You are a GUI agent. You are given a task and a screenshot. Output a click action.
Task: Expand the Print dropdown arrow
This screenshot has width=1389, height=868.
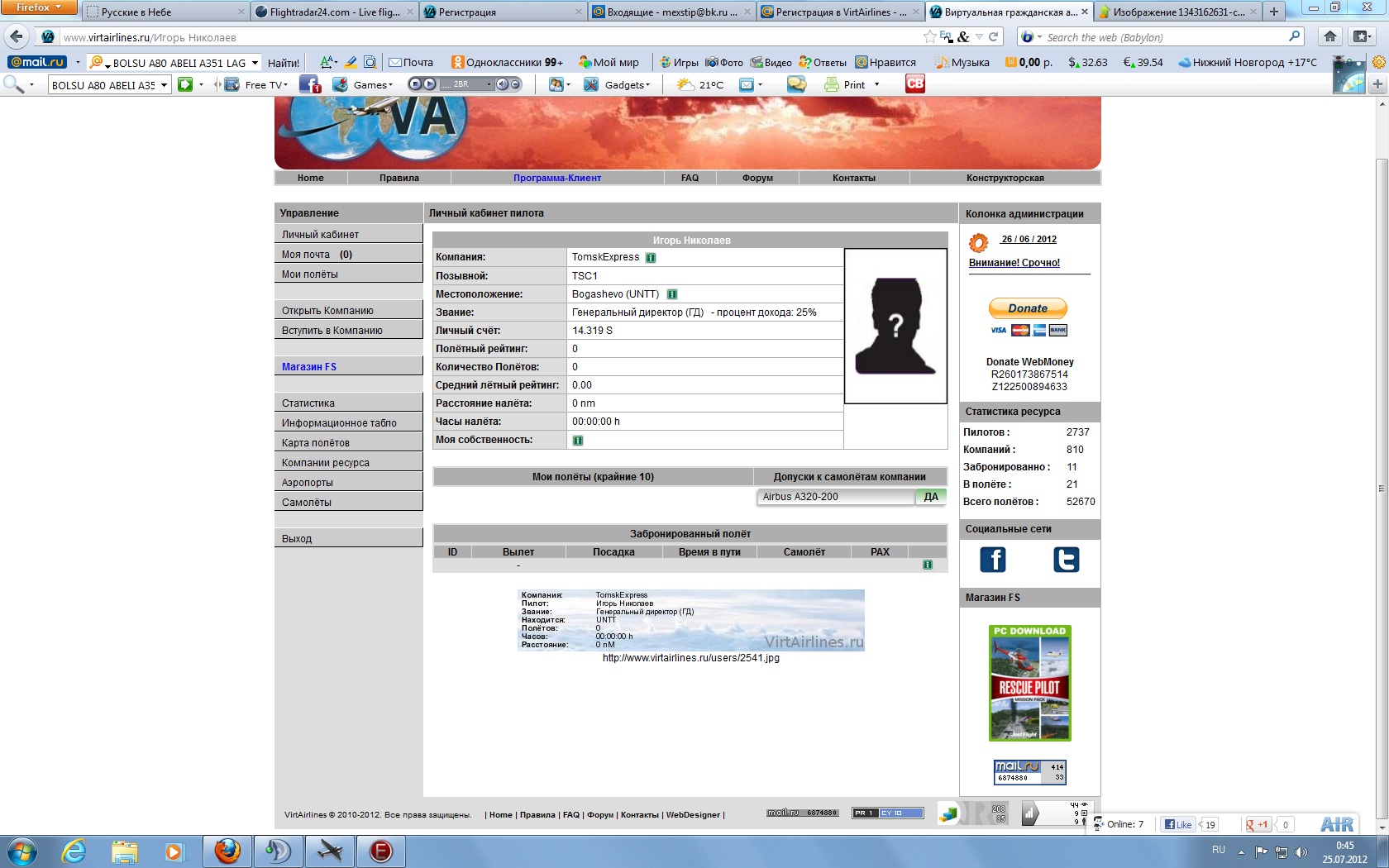pyautogui.click(x=876, y=84)
